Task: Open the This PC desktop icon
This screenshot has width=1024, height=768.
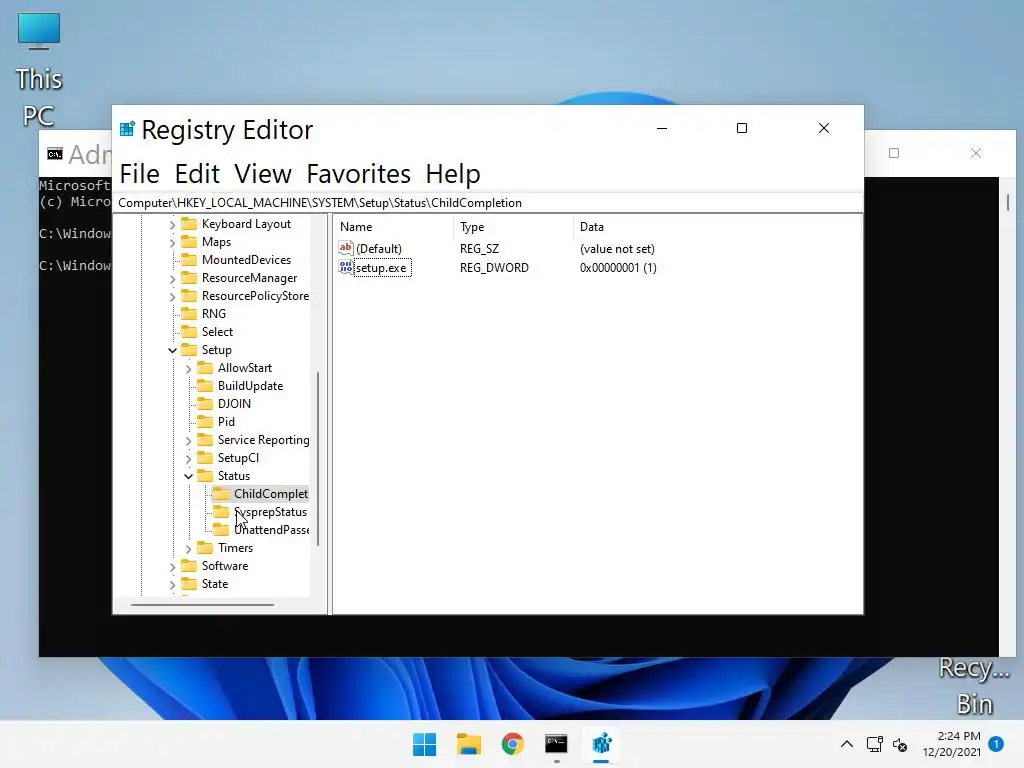Action: point(39,71)
